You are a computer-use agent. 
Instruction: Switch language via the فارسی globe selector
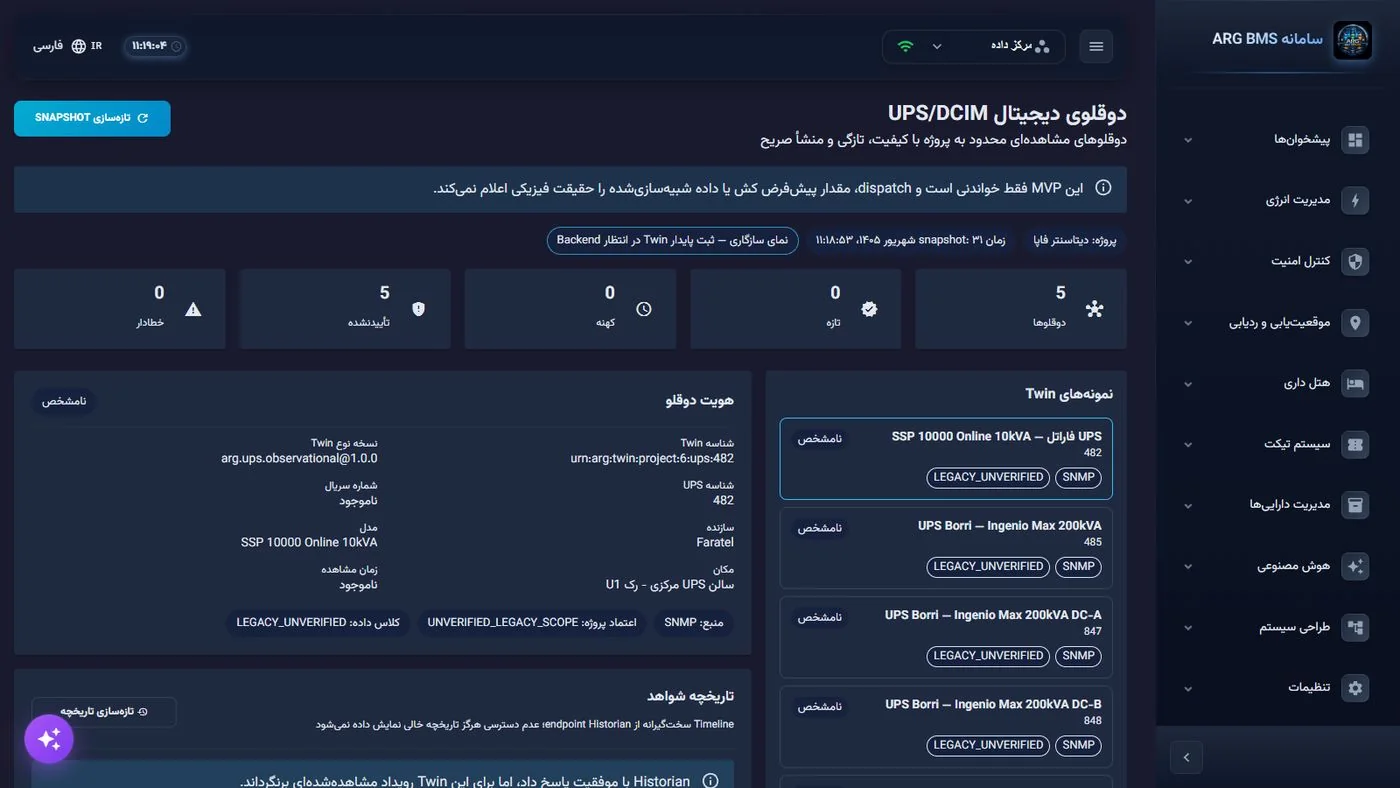point(61,46)
